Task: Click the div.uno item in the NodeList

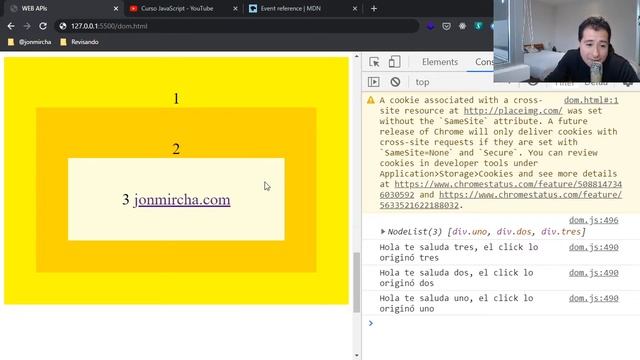Action: pos(469,231)
